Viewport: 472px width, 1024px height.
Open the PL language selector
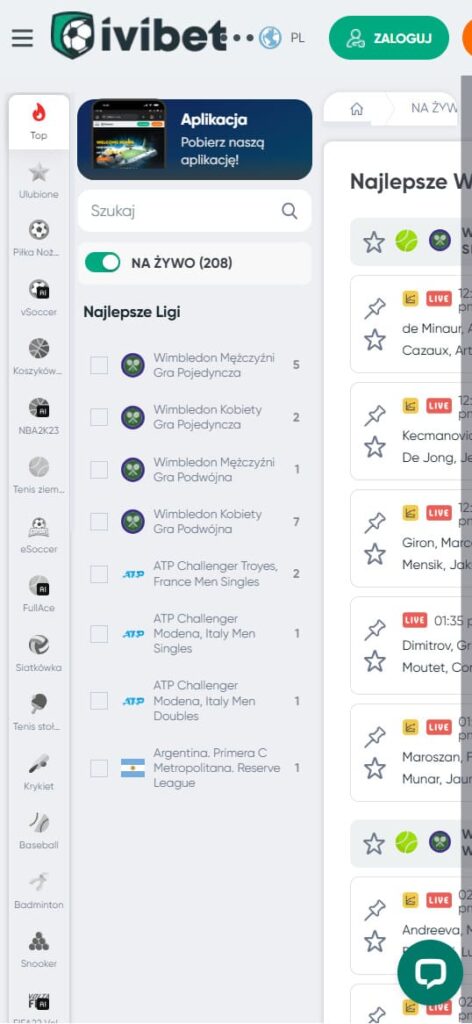pos(282,38)
